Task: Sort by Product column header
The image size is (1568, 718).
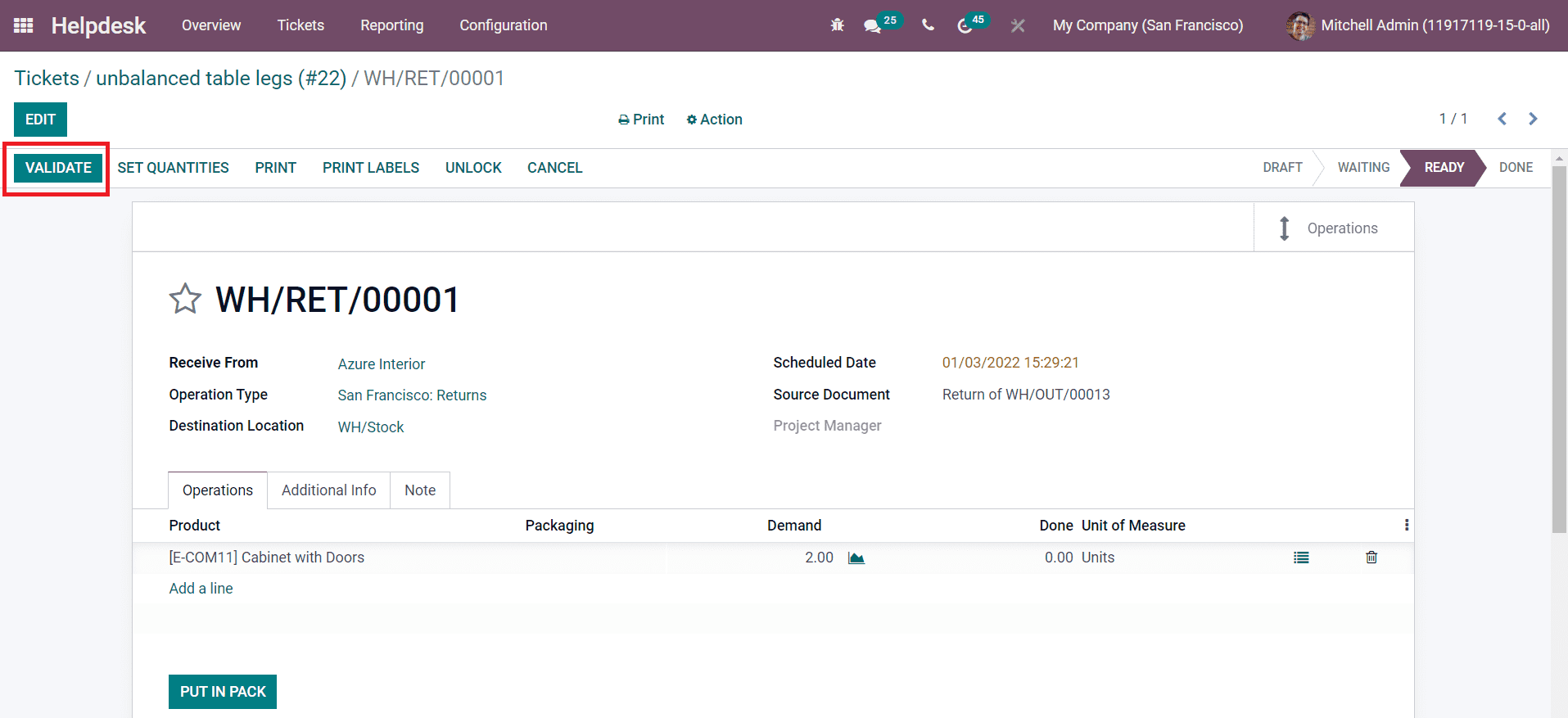Action: [x=195, y=526]
